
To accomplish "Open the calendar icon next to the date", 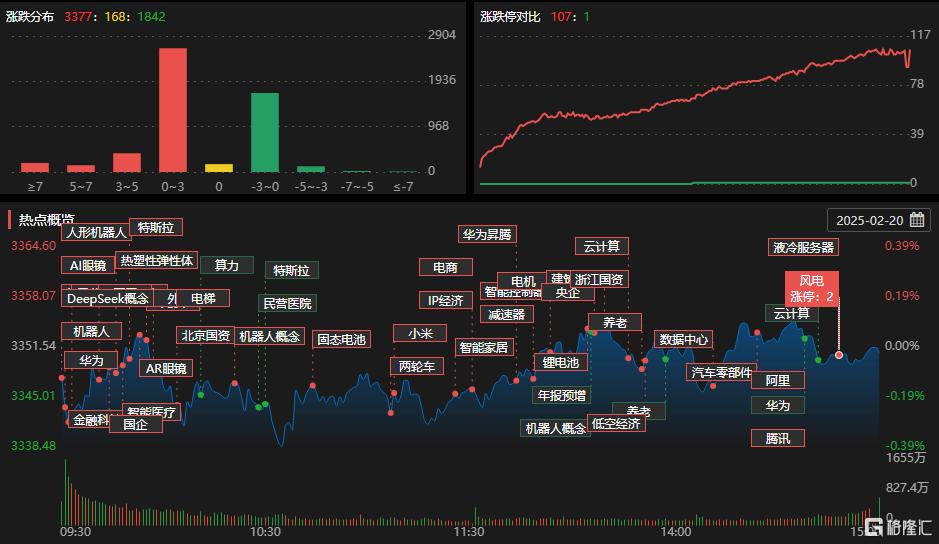I will click(x=917, y=220).
